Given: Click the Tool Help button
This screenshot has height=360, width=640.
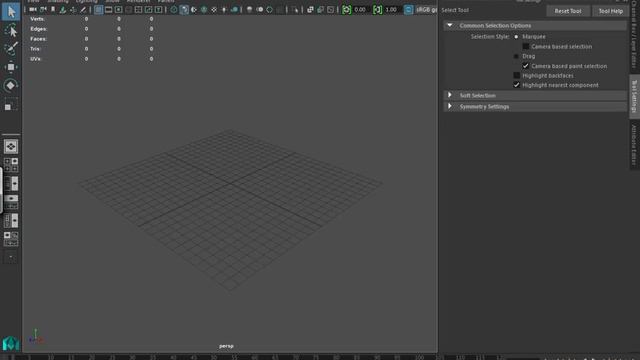Looking at the screenshot, I should point(611,11).
